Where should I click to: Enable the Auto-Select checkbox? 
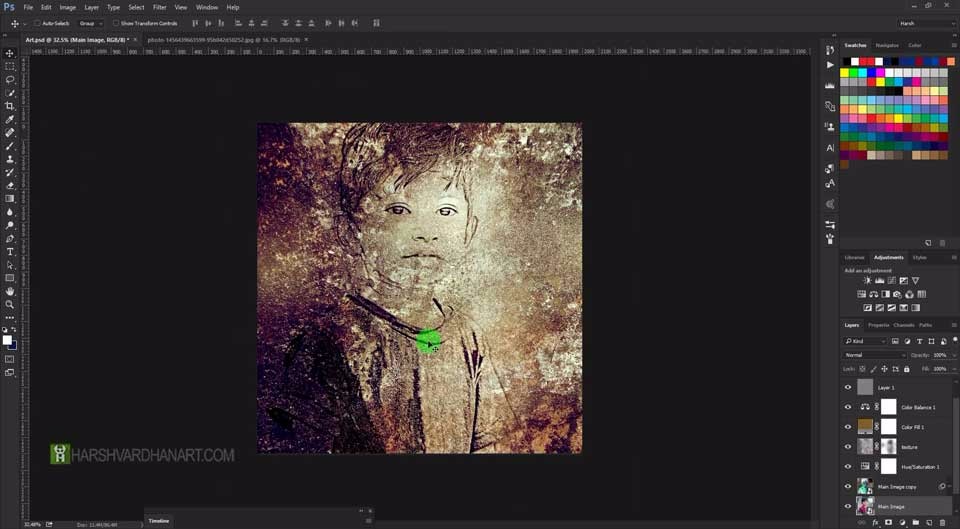pyautogui.click(x=37, y=23)
